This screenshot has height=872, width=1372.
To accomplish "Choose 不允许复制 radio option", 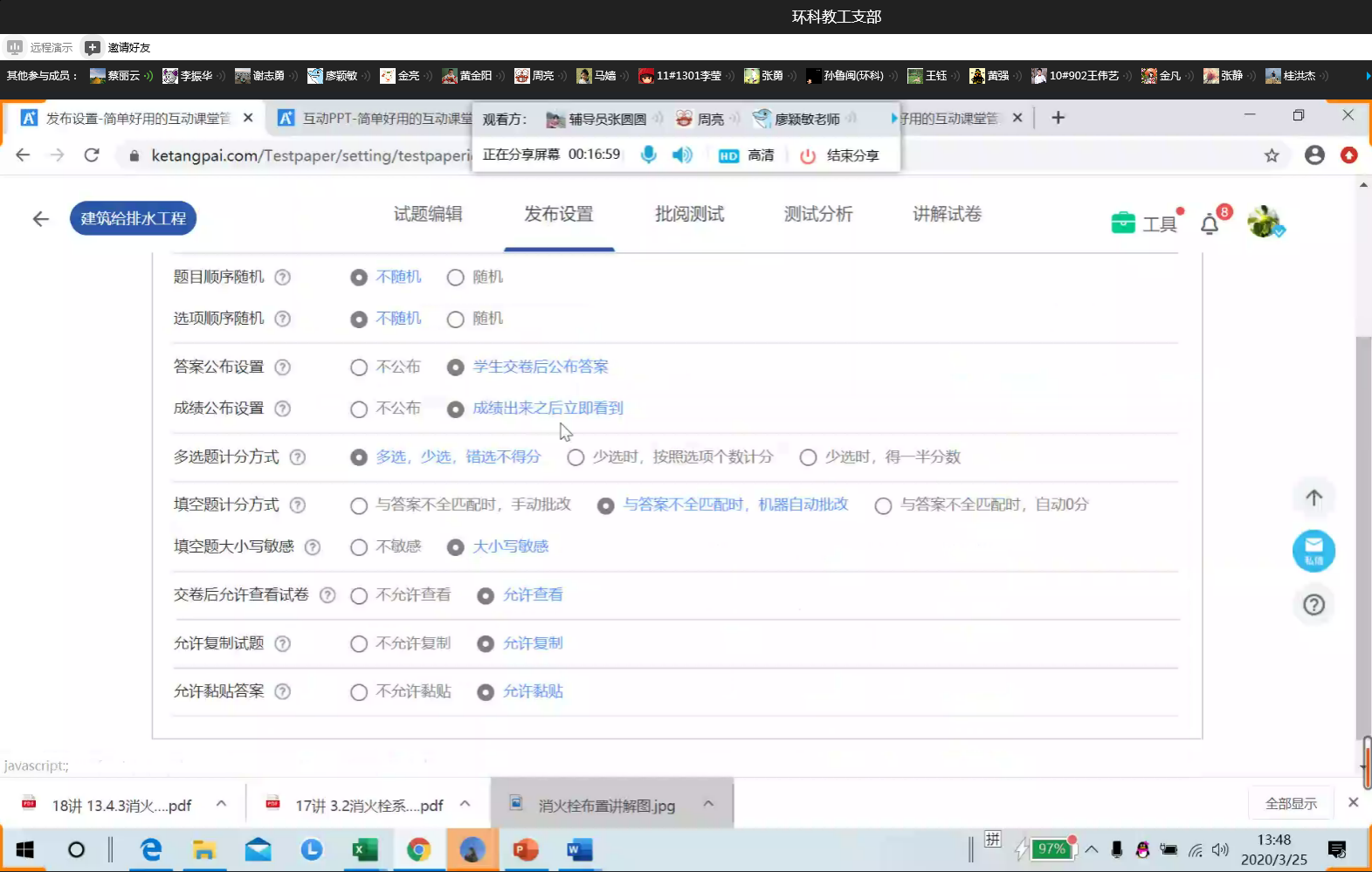I will pyautogui.click(x=359, y=644).
